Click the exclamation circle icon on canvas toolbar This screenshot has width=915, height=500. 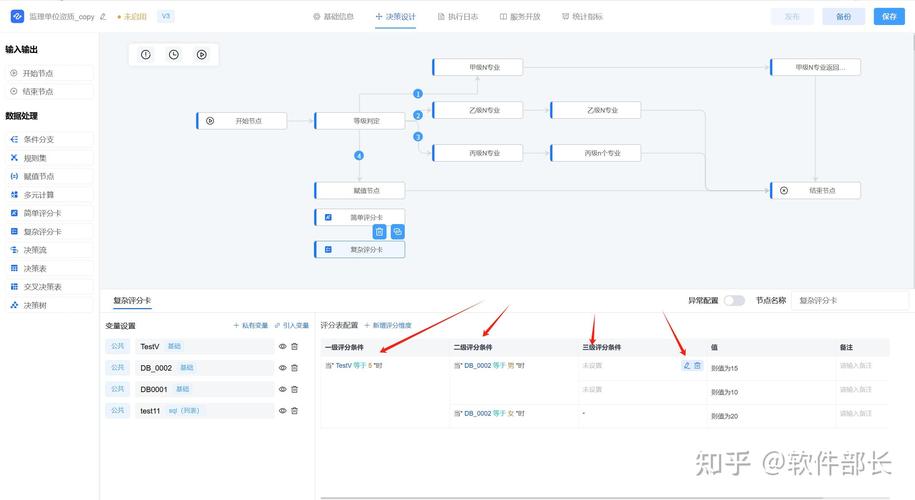[x=146, y=55]
